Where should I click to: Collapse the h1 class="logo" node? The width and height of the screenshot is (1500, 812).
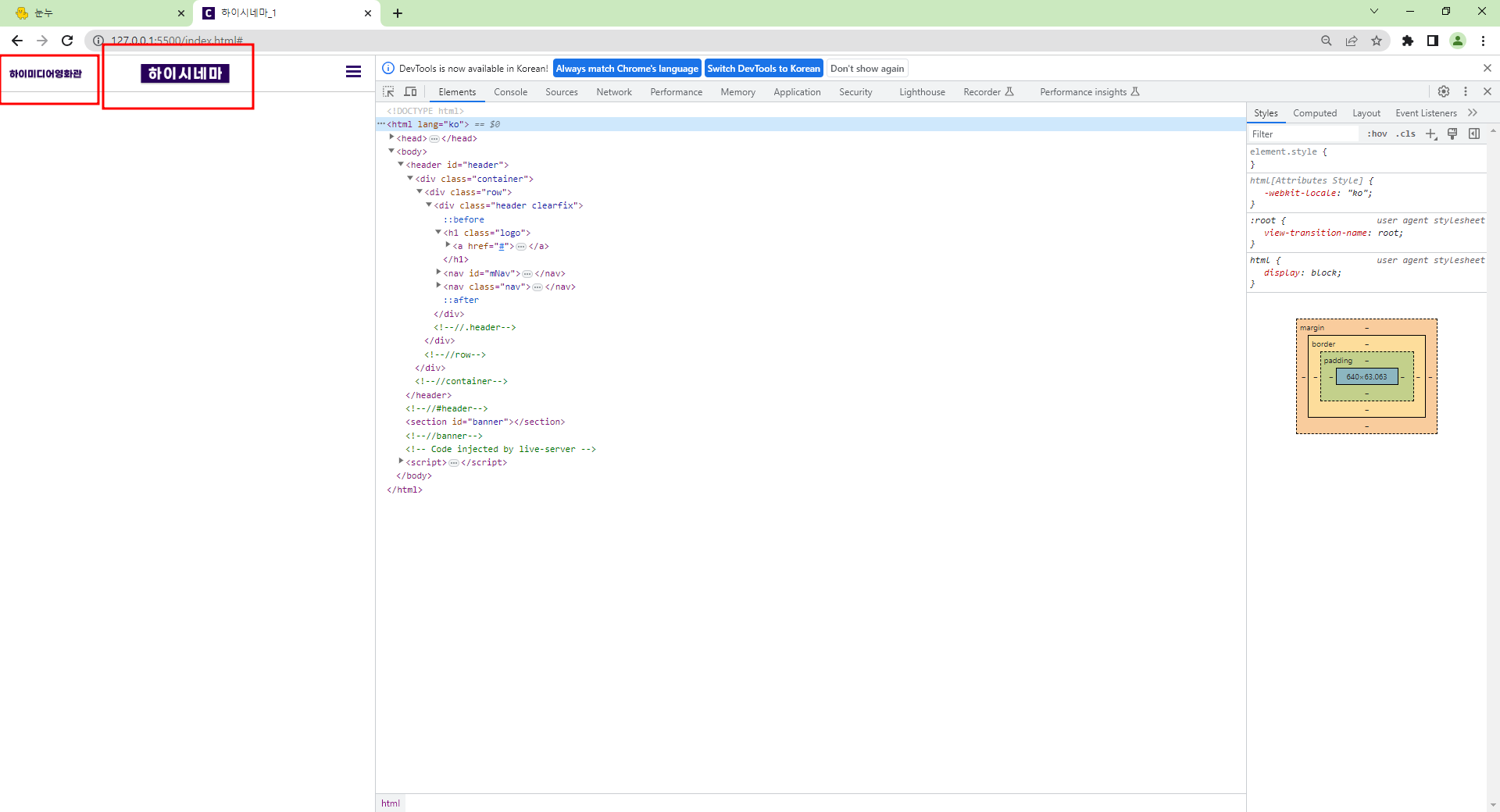pos(438,232)
